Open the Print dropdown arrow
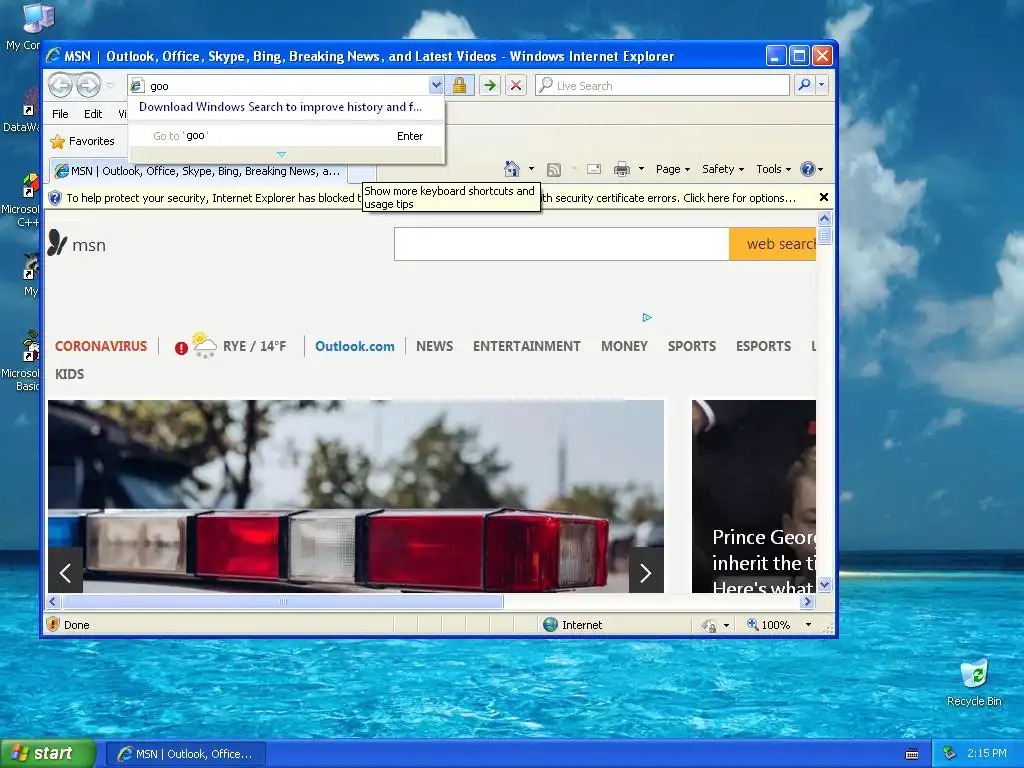Viewport: 1024px width, 768px height. 641,169
